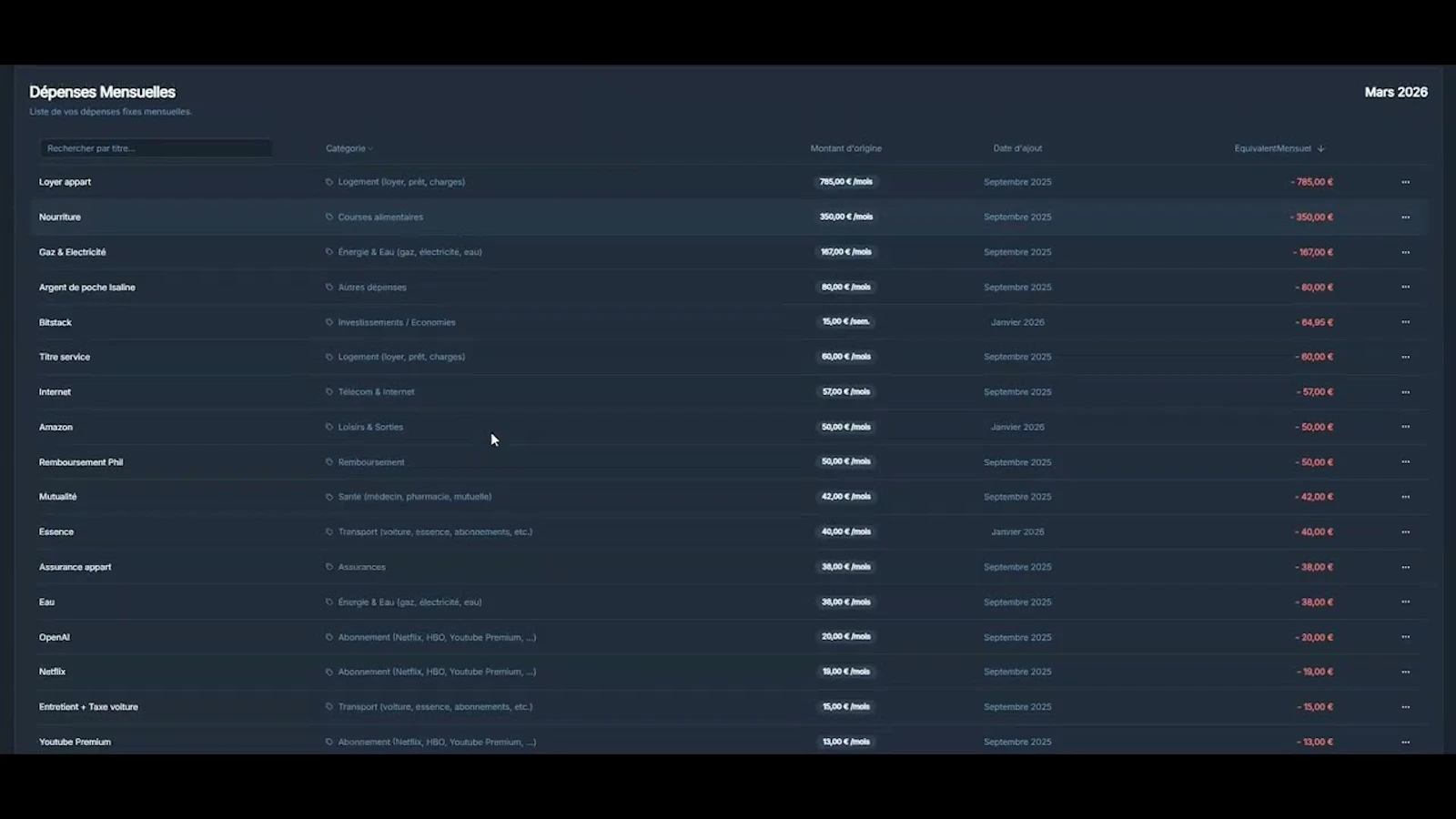Screen dimensions: 1456x819
Task: Open the three-dot menu for Mutualité
Action: point(1405,497)
